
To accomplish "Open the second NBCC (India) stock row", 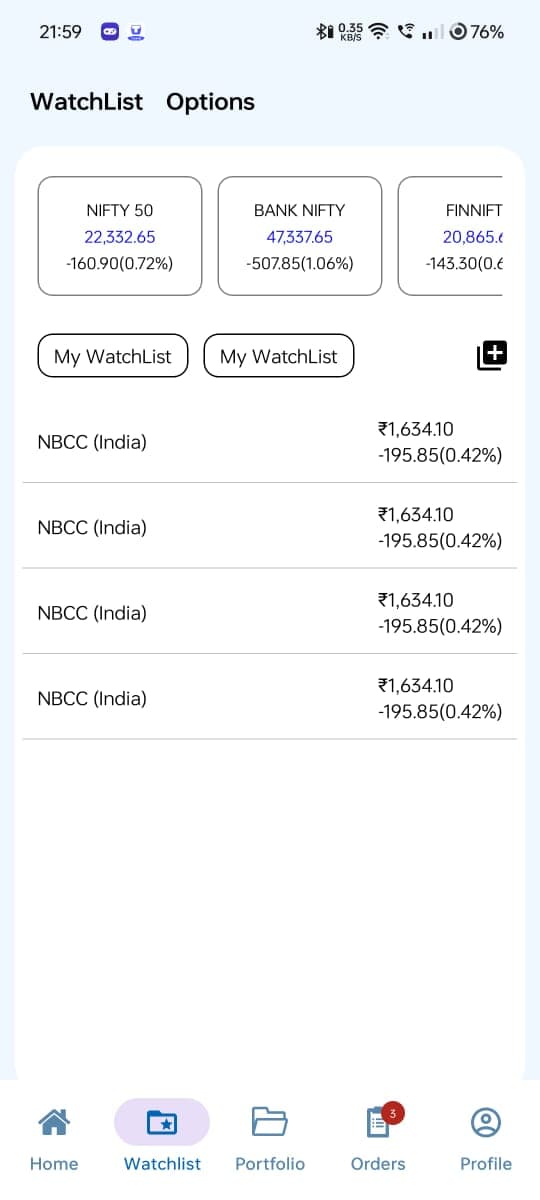I will pyautogui.click(x=270, y=527).
